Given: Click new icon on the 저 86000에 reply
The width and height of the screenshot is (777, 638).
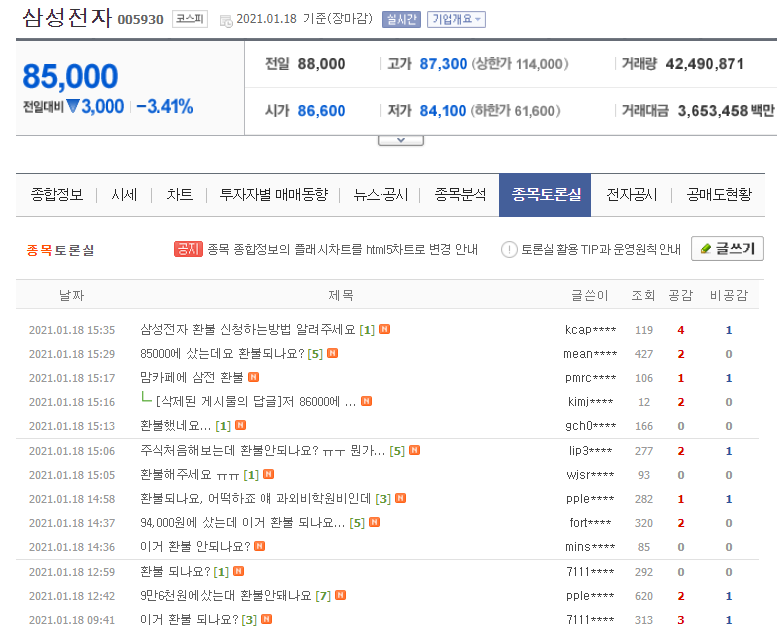Looking at the screenshot, I should [x=366, y=401].
